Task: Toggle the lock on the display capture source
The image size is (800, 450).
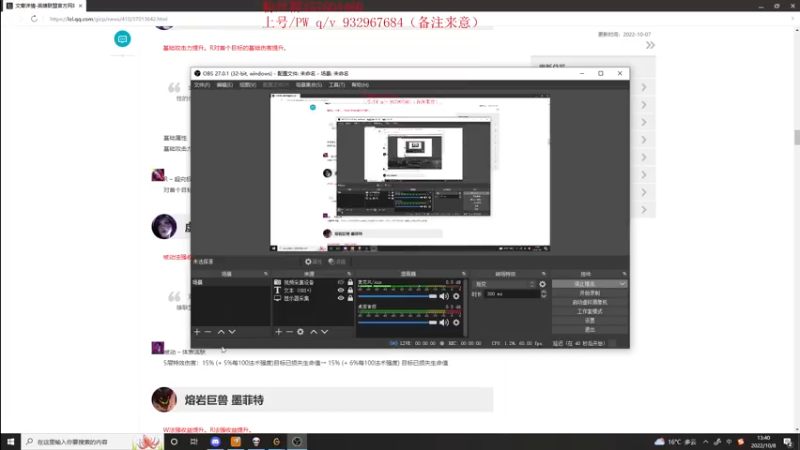Action: (350, 298)
